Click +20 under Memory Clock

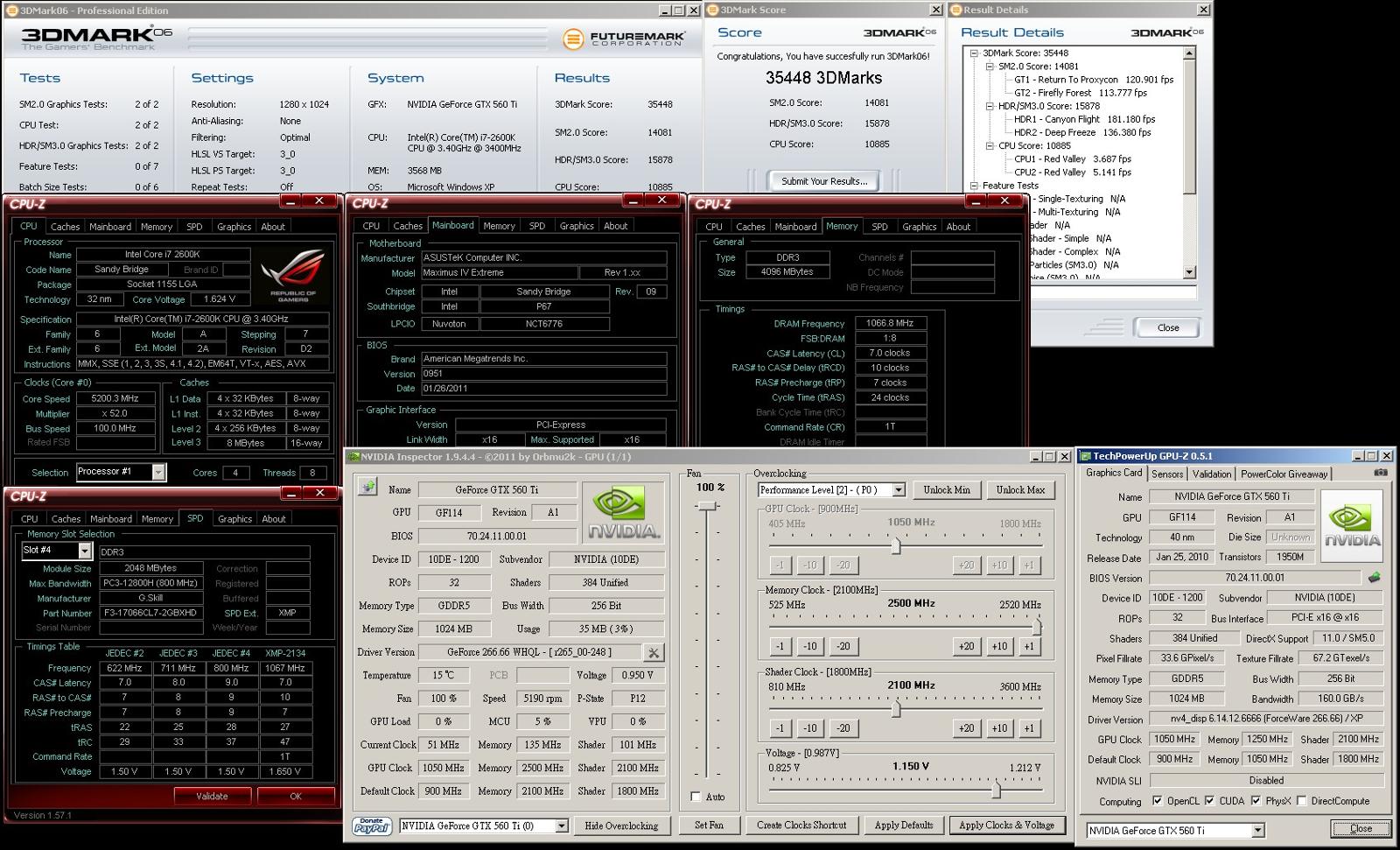point(966,647)
